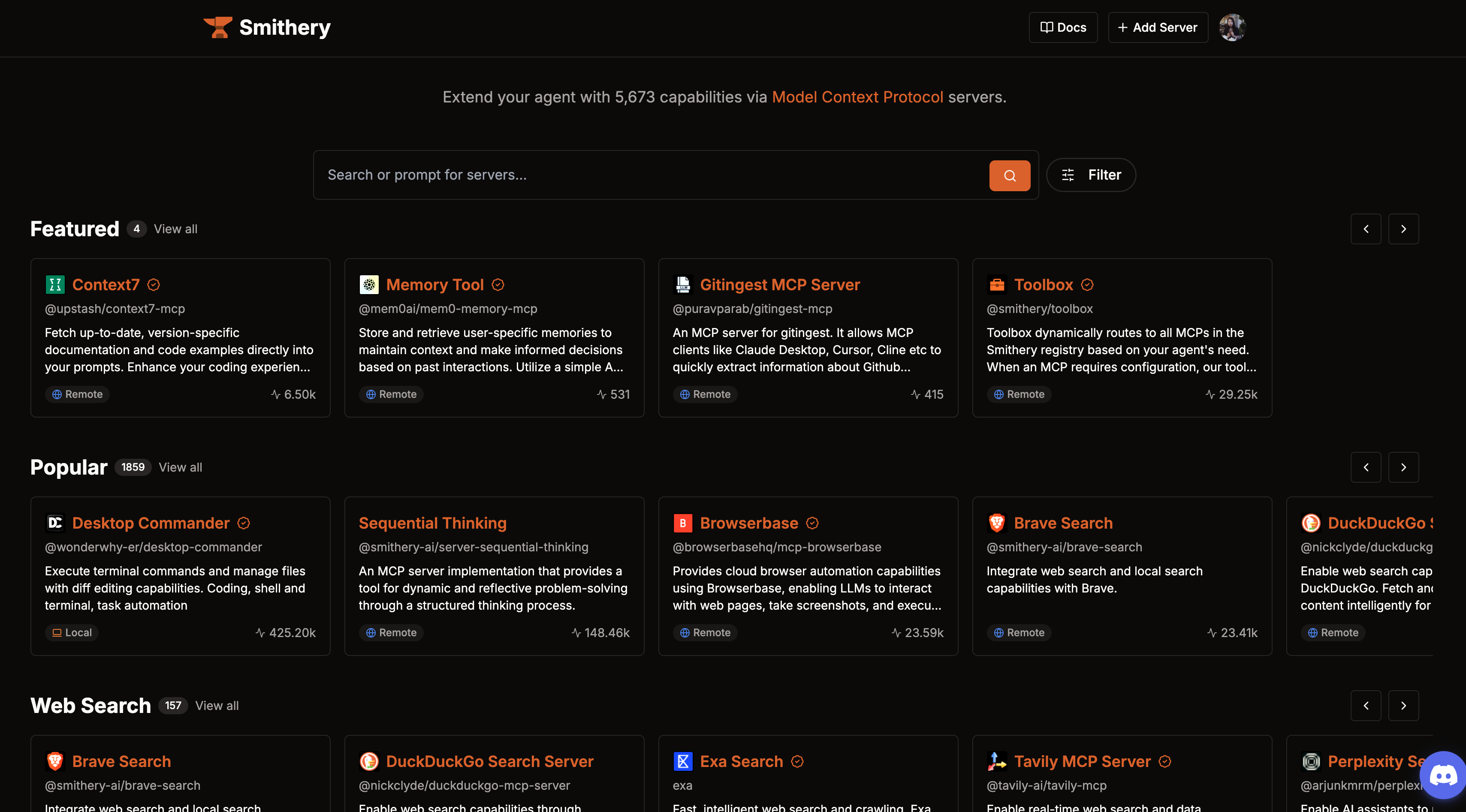The image size is (1466, 812).
Task: Click the Context7 green logo icon
Action: click(x=55, y=285)
